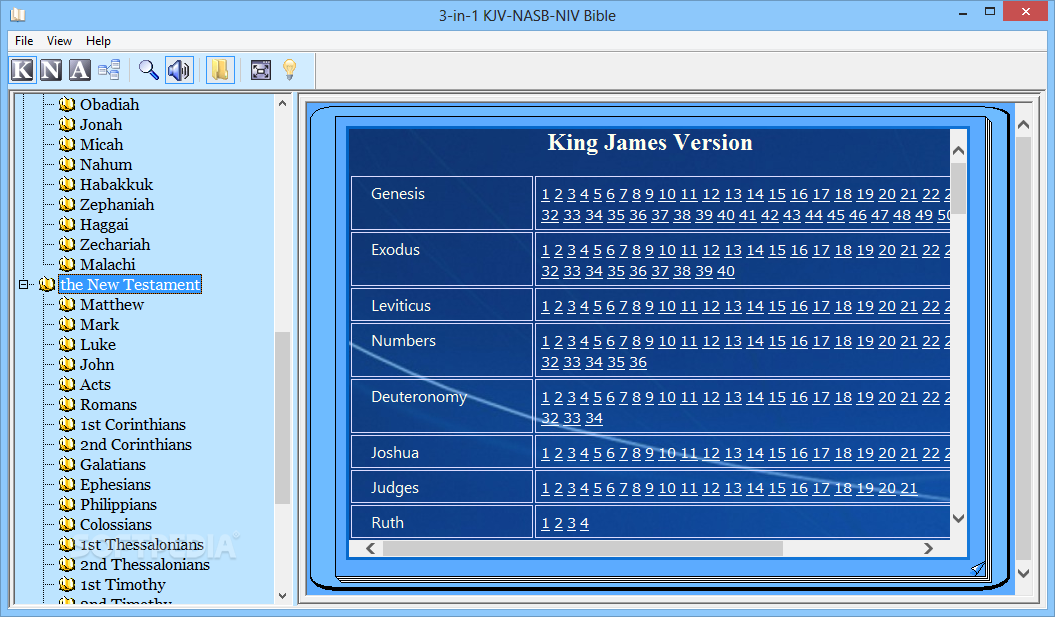Click the book icon next to Romans
This screenshot has width=1055, height=617.
(67, 404)
